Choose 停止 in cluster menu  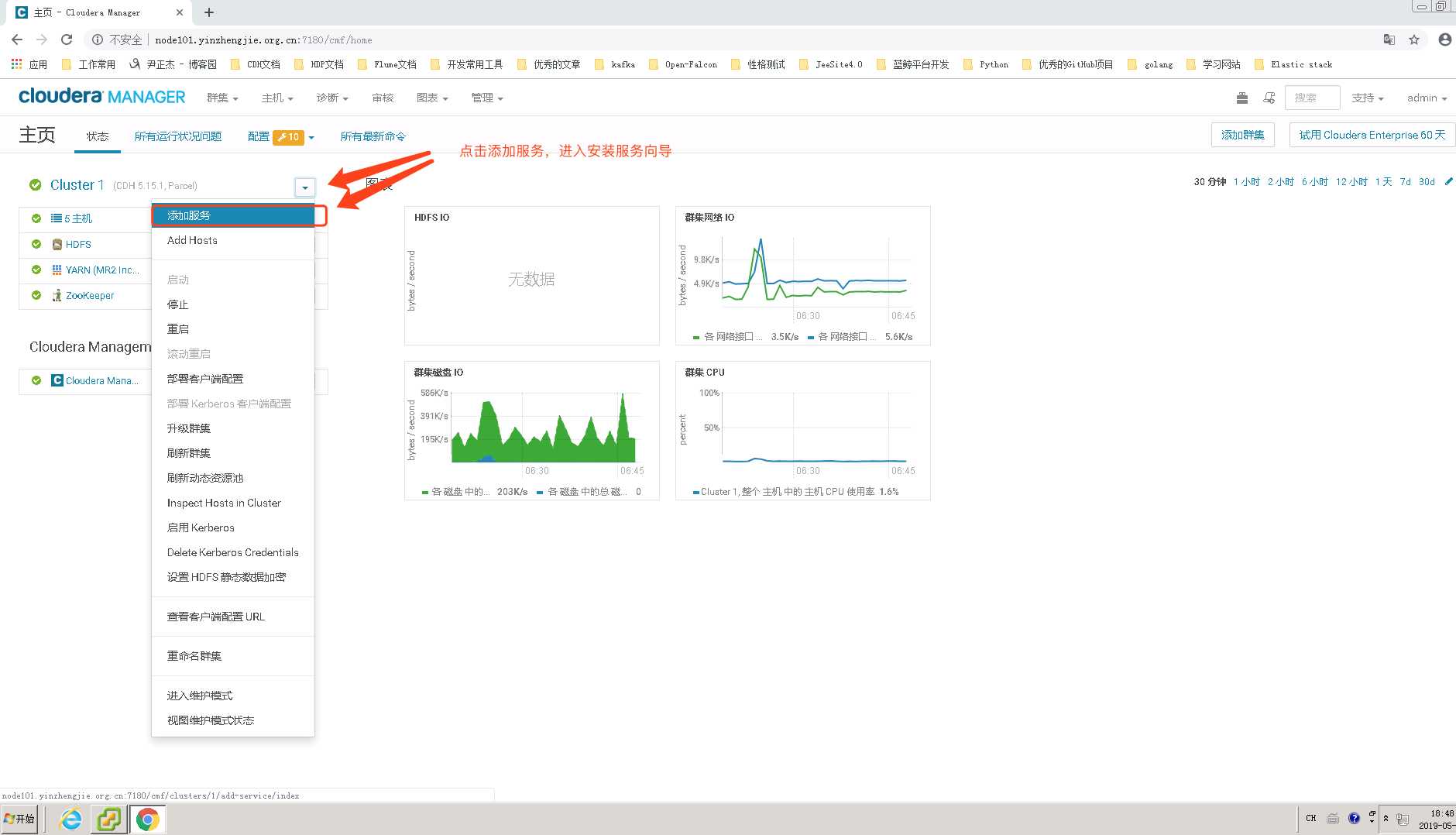tap(233, 304)
